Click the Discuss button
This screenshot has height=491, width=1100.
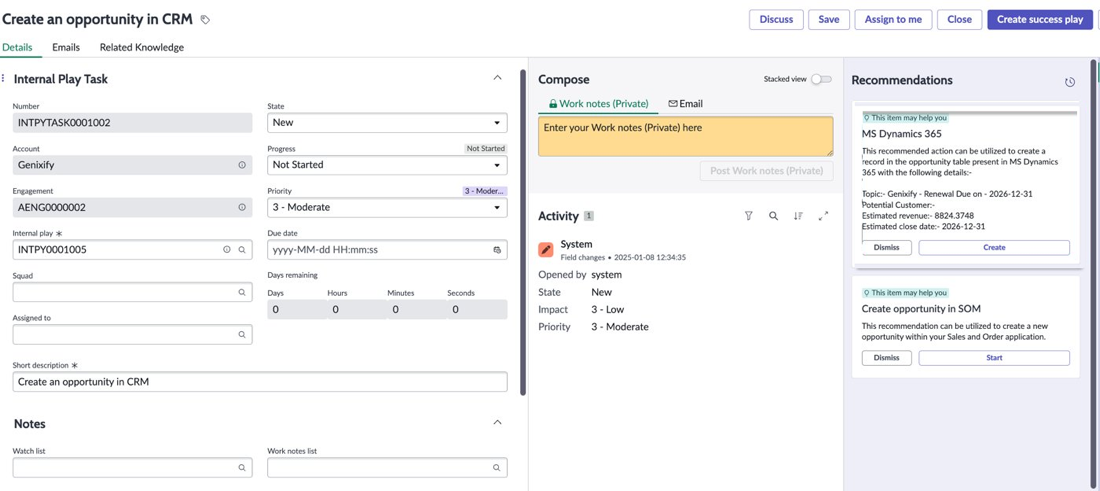(x=776, y=20)
